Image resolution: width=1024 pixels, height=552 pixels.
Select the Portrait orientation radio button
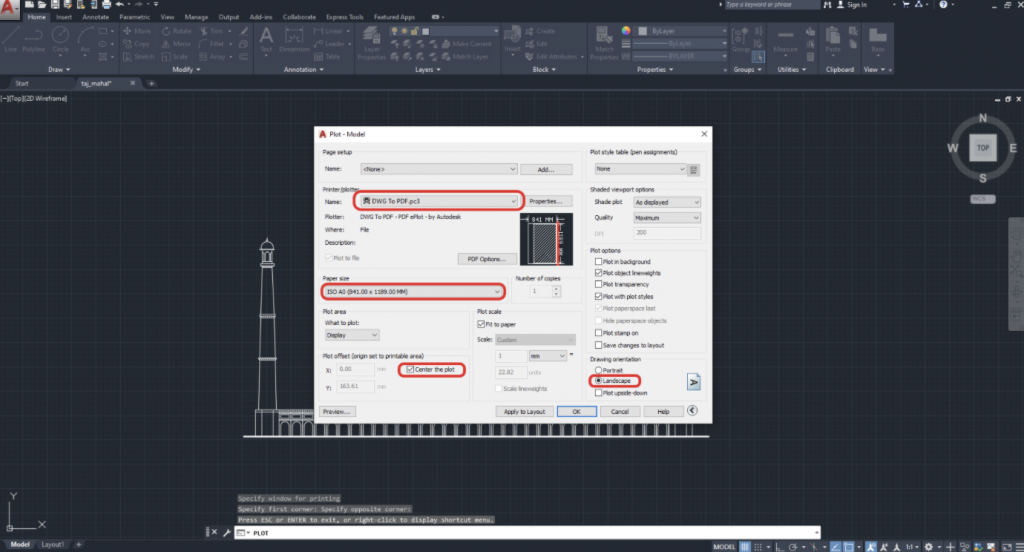(x=598, y=370)
